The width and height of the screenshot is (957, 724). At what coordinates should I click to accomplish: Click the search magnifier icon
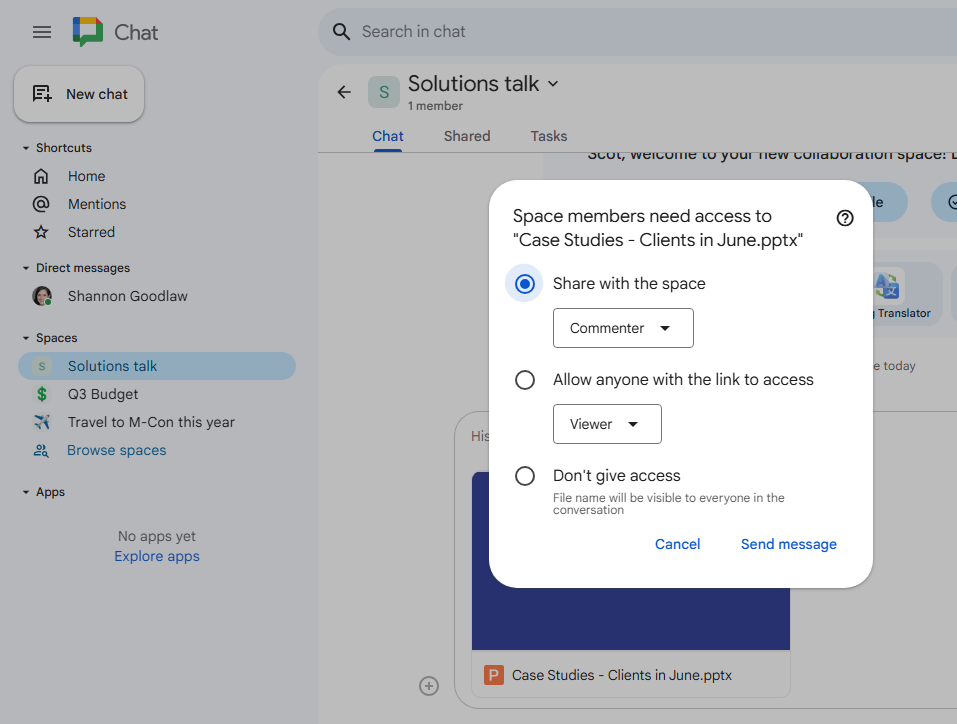point(341,32)
